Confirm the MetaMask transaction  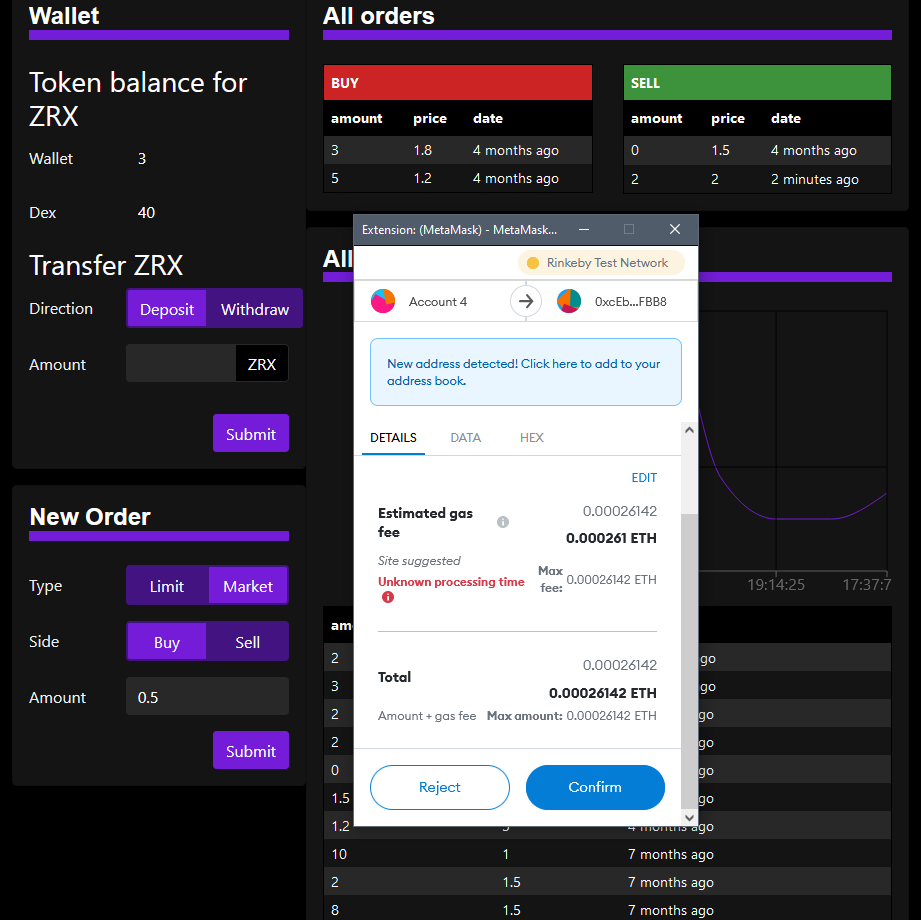(x=595, y=787)
